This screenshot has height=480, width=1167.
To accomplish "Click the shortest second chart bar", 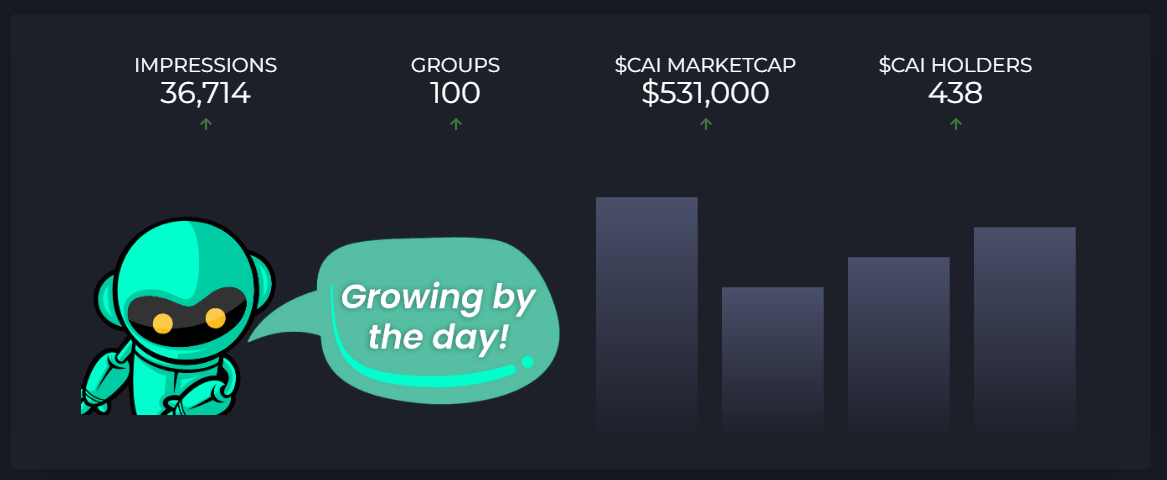I will point(773,361).
